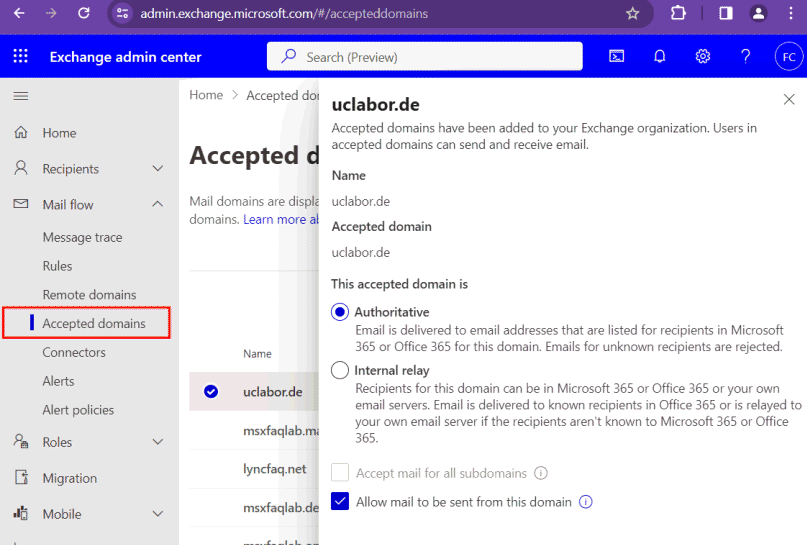Select the Authoritative radio button

click(340, 312)
